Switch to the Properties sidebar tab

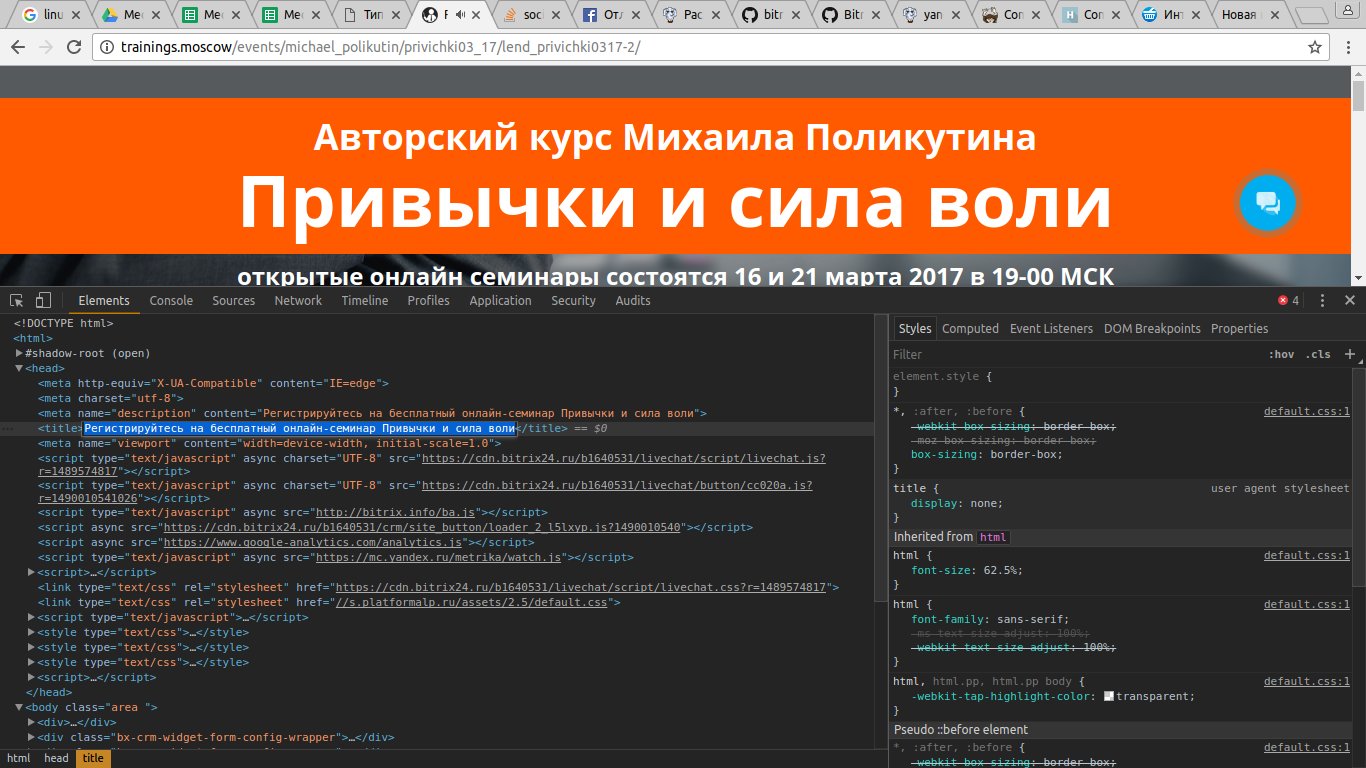1239,328
